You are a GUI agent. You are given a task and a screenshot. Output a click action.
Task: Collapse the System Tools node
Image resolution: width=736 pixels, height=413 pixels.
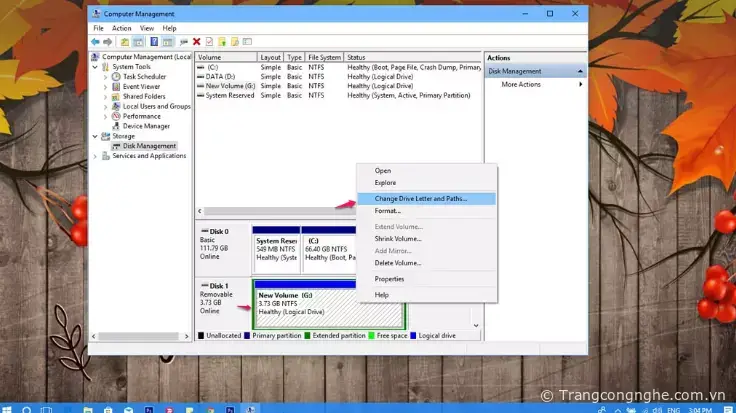(x=98, y=67)
